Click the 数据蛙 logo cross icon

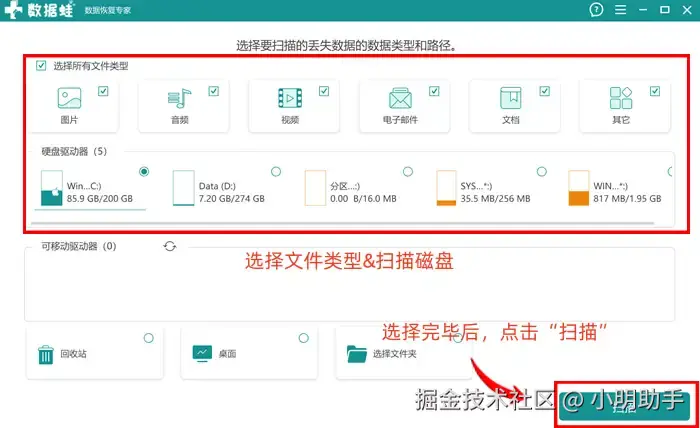coord(13,10)
